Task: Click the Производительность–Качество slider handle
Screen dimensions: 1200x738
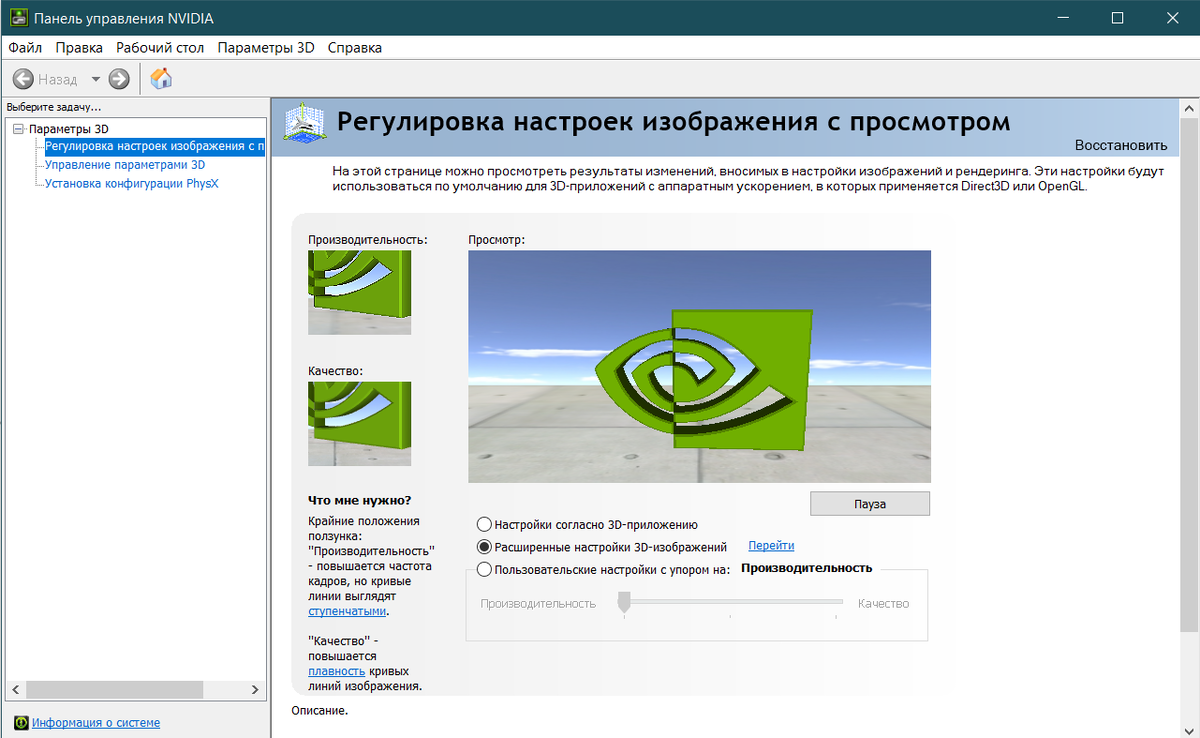Action: [623, 603]
